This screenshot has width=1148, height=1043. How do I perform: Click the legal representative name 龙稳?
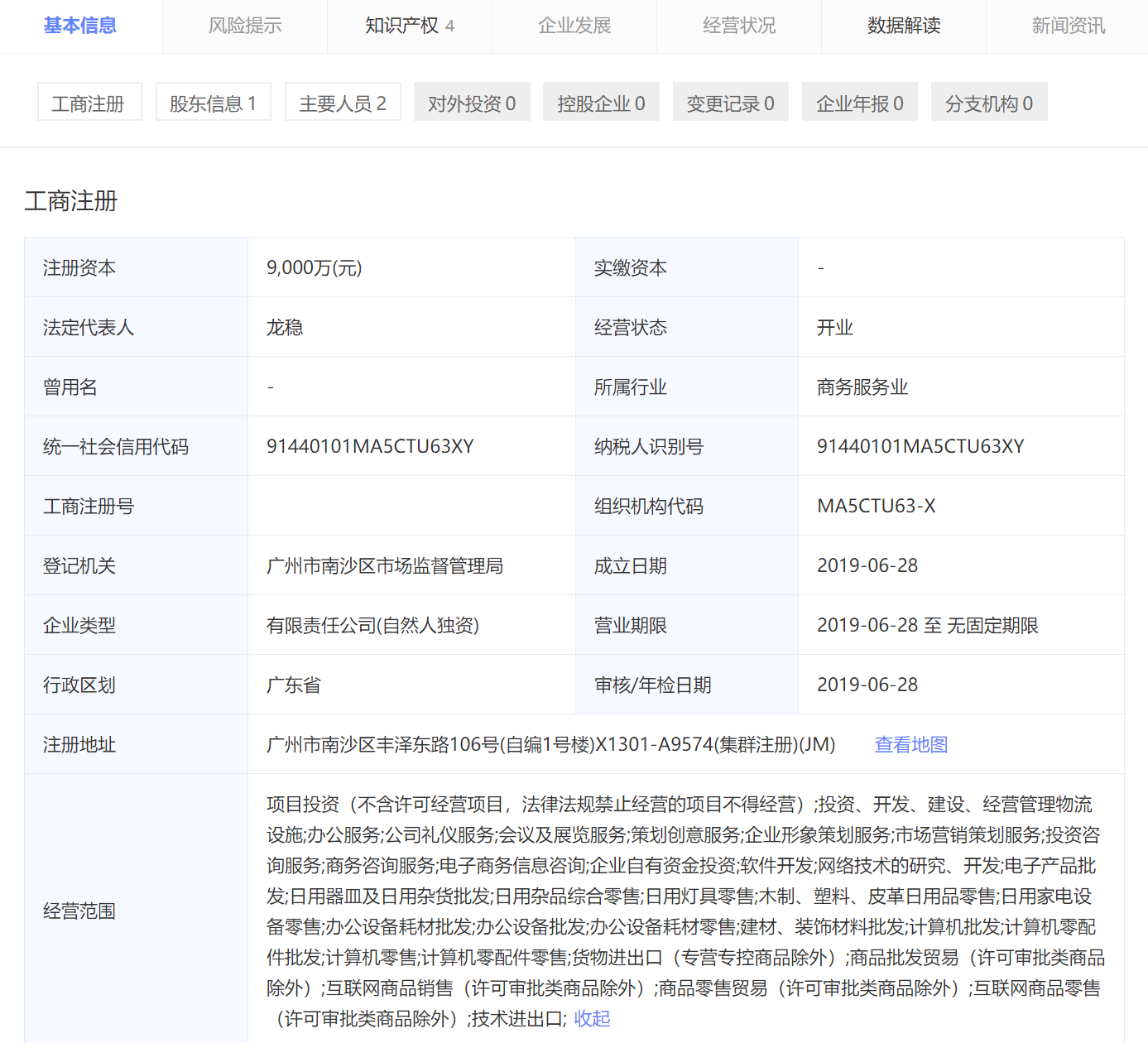[x=285, y=327]
